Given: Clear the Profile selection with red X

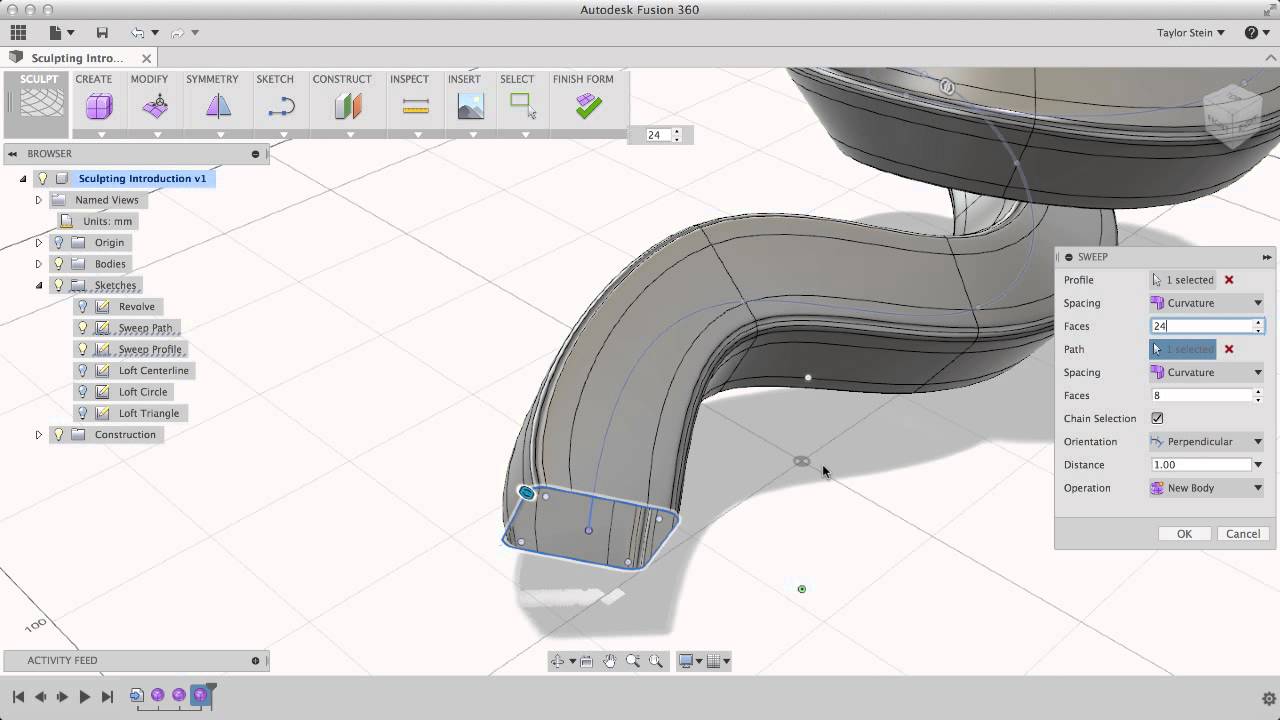Looking at the screenshot, I should pos(1229,280).
